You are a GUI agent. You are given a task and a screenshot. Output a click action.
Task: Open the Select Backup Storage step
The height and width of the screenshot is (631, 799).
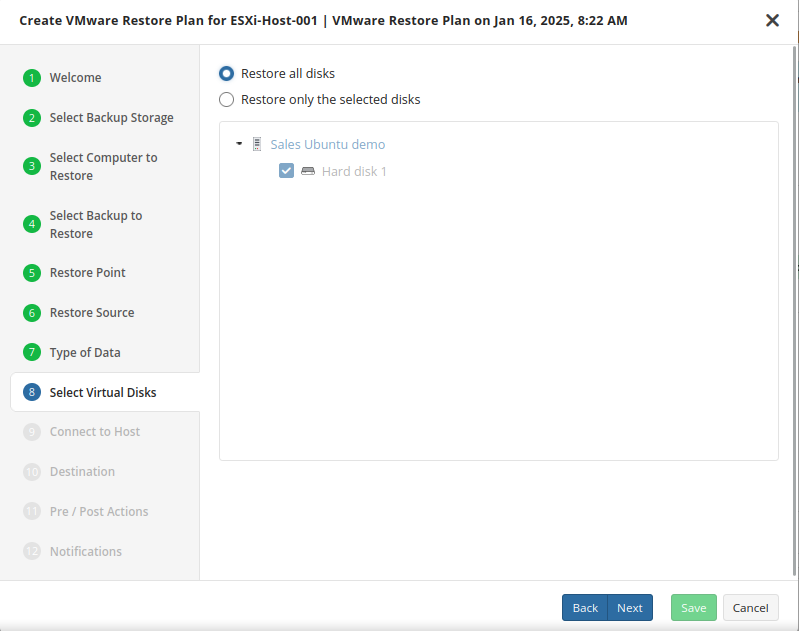tap(111, 118)
